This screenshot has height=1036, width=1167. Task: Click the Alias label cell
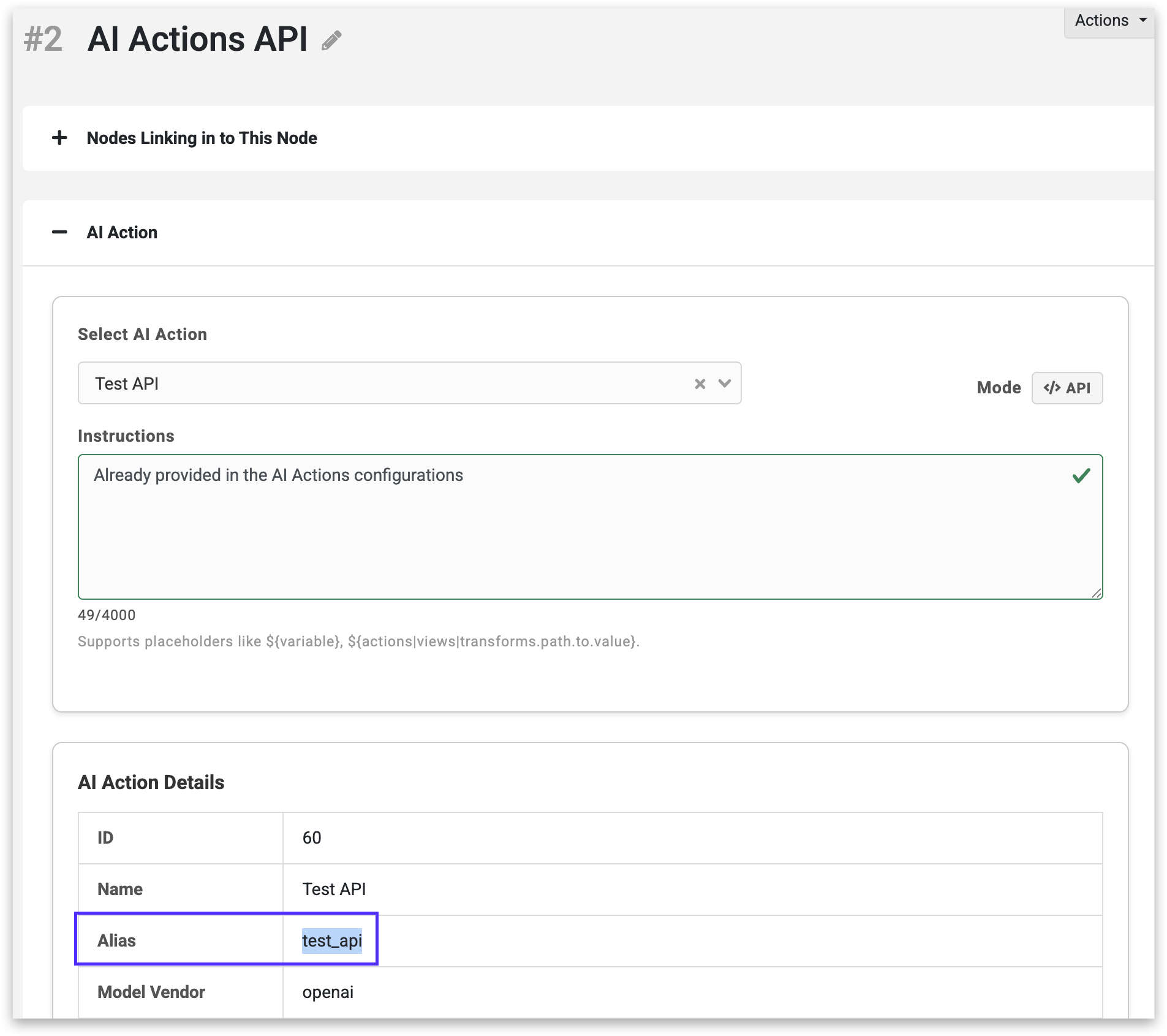click(117, 940)
